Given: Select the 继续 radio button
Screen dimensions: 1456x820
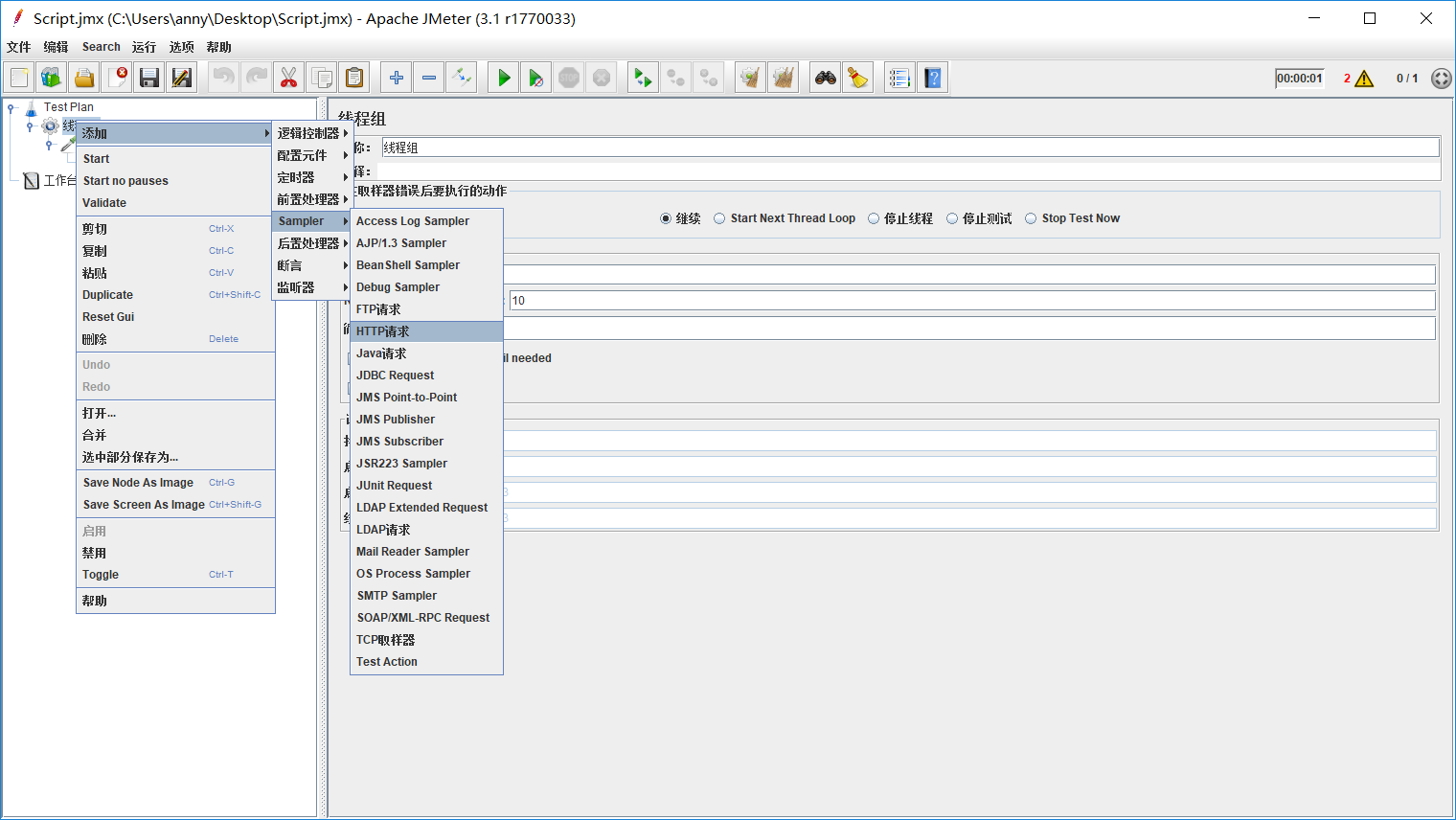Looking at the screenshot, I should [x=666, y=218].
